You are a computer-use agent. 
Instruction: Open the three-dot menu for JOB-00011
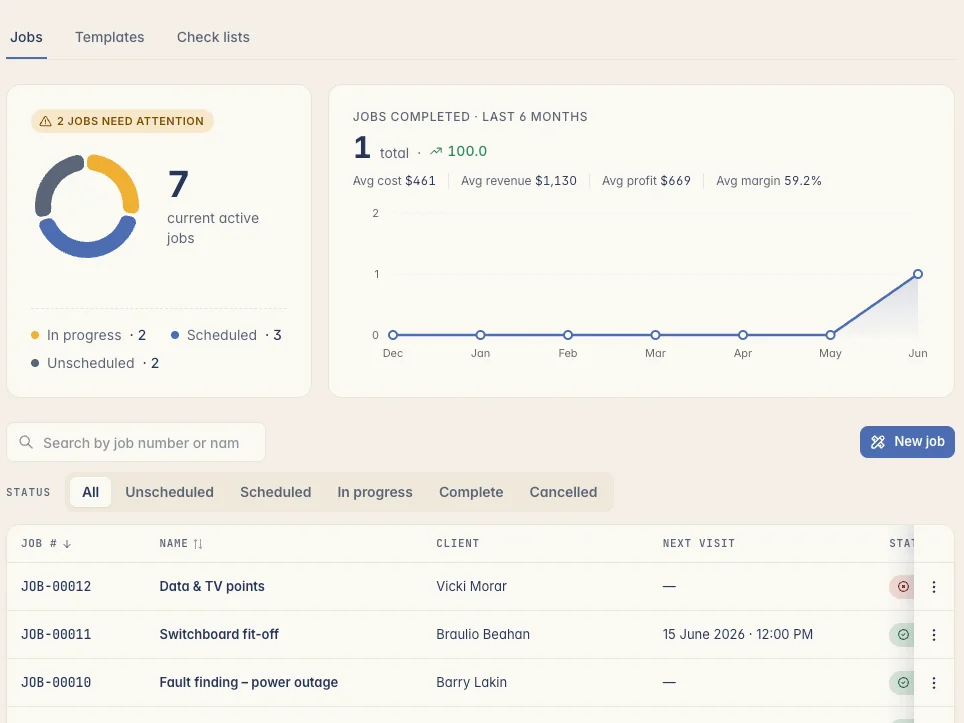[933, 634]
